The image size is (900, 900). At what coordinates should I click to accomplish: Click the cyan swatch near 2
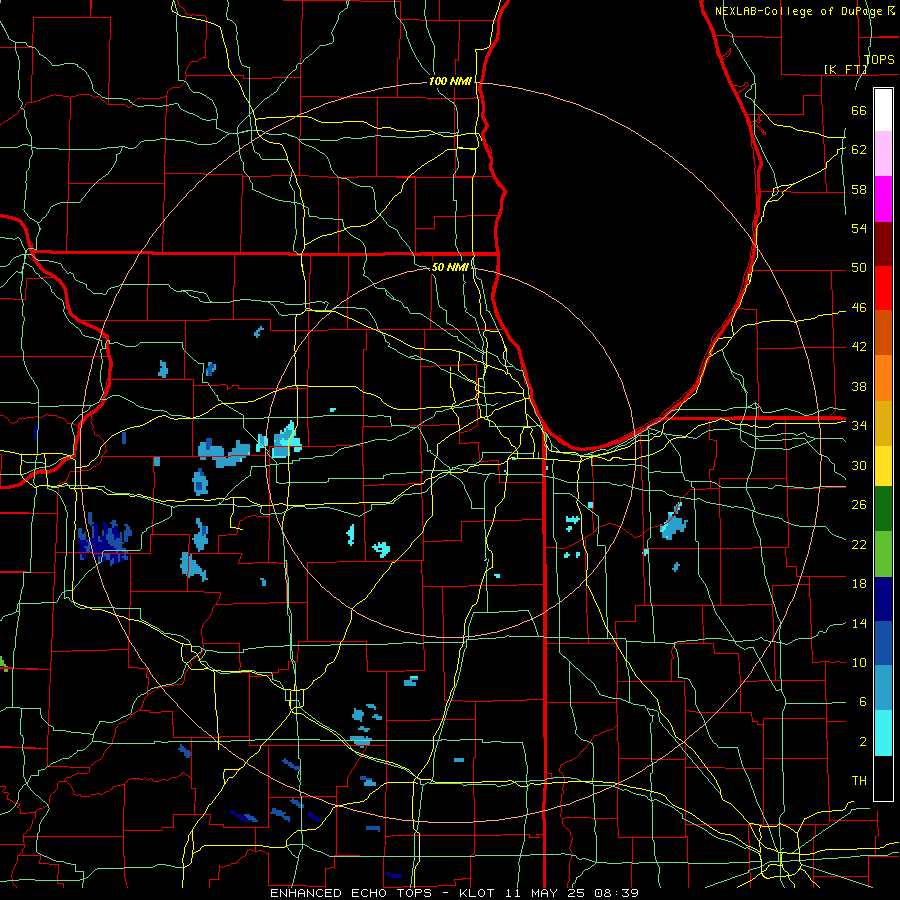pyautogui.click(x=883, y=733)
